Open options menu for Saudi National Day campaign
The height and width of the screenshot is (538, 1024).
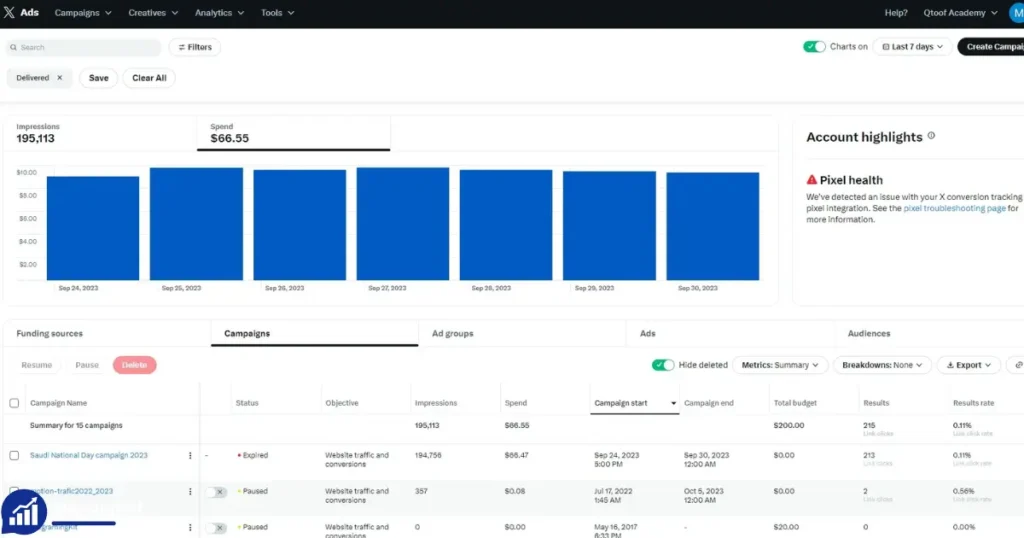(x=190, y=455)
